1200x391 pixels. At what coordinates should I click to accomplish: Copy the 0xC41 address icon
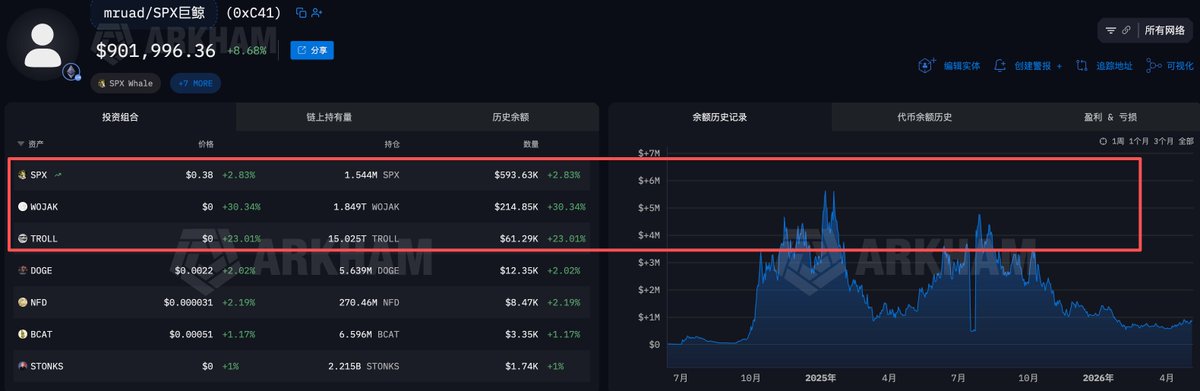[x=301, y=13]
